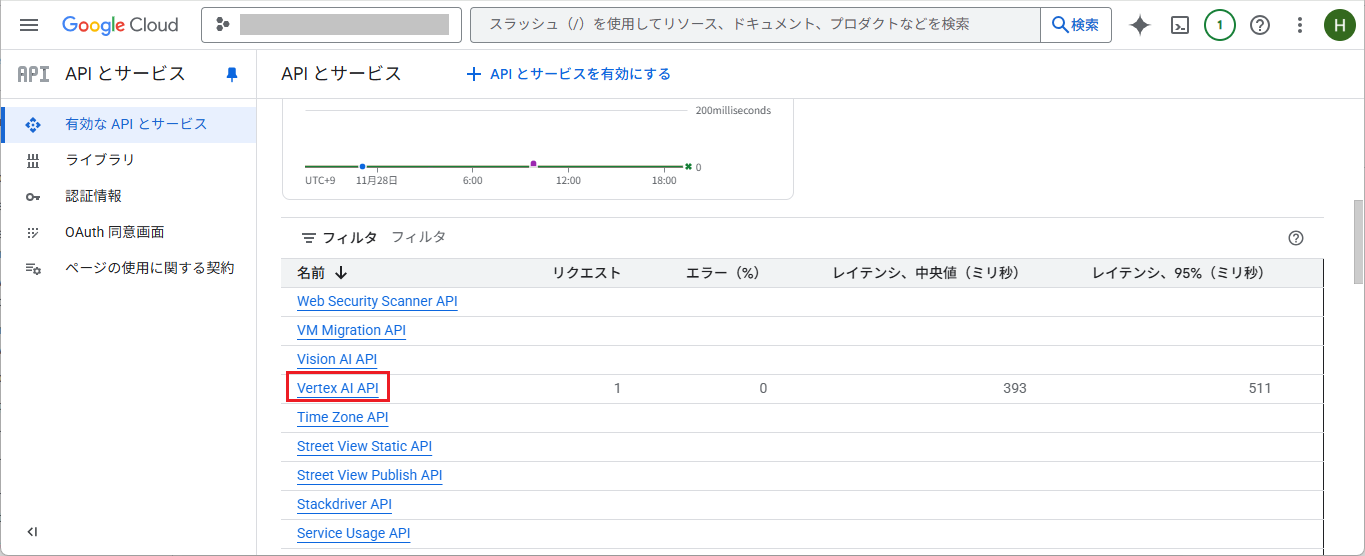Open the table help question mark icon
Screen dimensions: 1365x556
pyautogui.click(x=1296, y=238)
